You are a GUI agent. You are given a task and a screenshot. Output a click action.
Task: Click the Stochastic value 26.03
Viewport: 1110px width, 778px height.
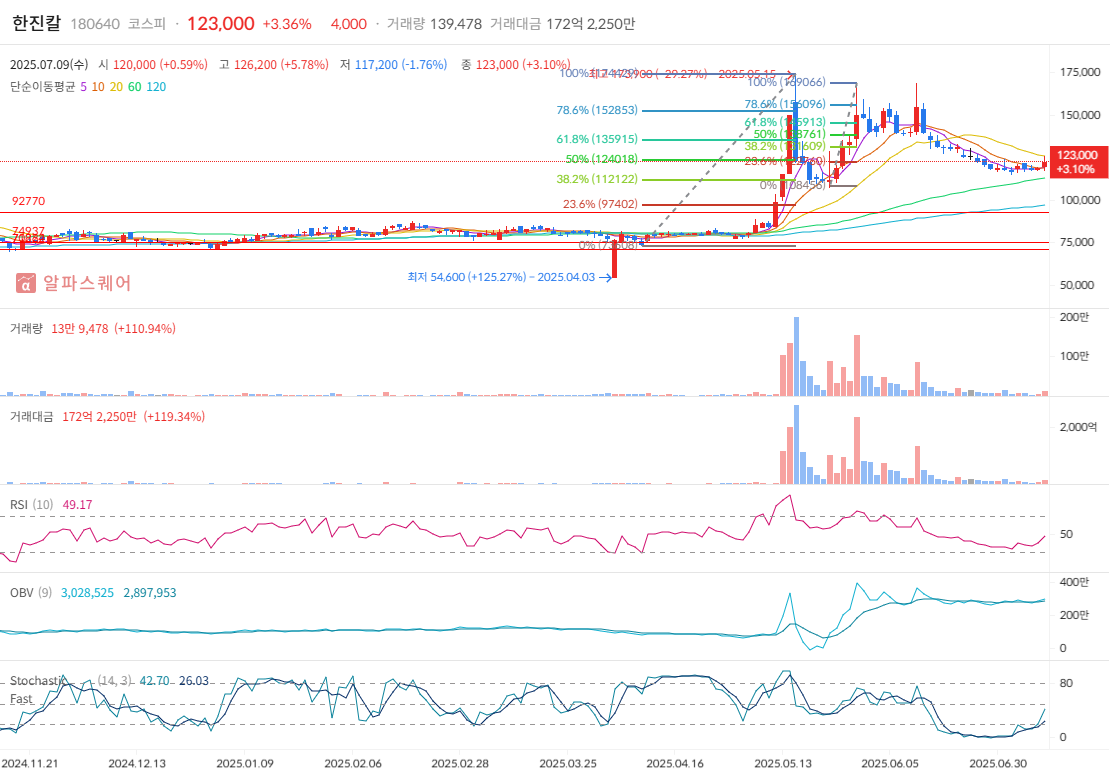pyautogui.click(x=194, y=680)
